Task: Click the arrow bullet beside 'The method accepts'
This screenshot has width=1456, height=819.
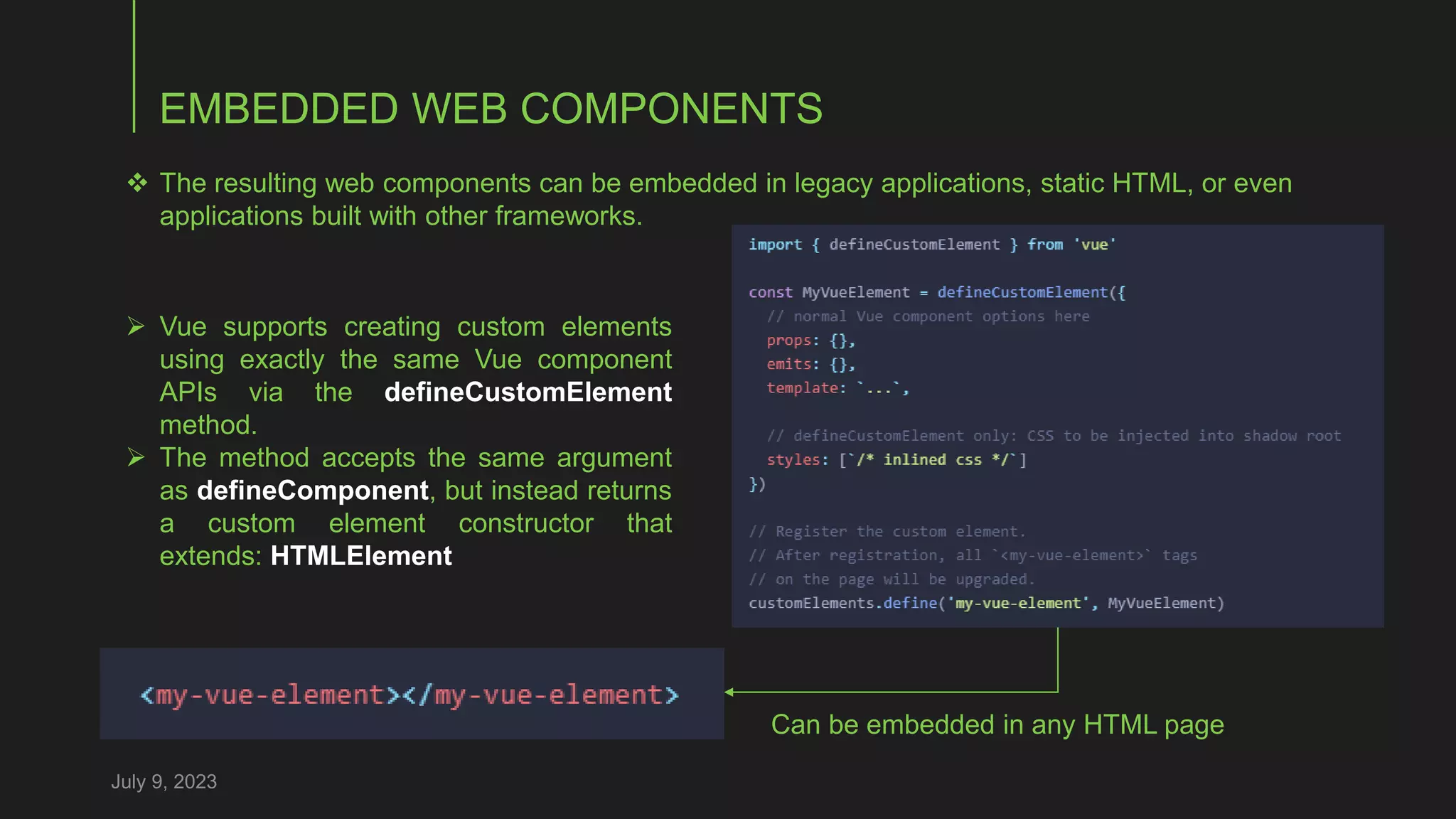Action: 136,457
